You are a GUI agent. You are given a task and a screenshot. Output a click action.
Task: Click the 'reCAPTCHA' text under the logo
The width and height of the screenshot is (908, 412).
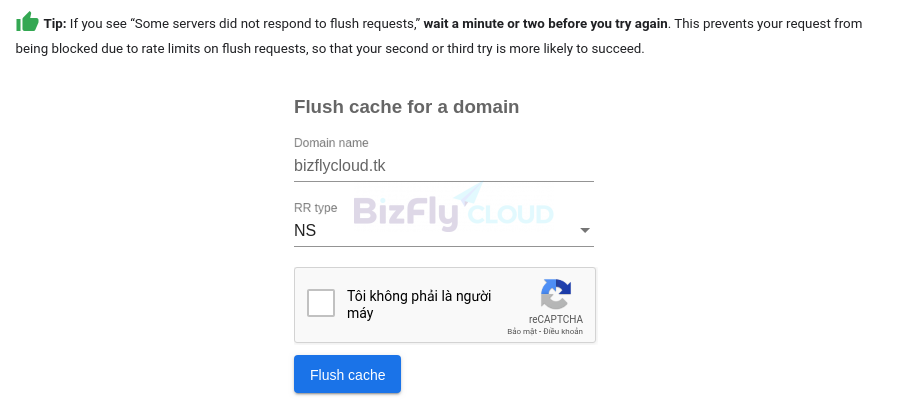point(556,319)
